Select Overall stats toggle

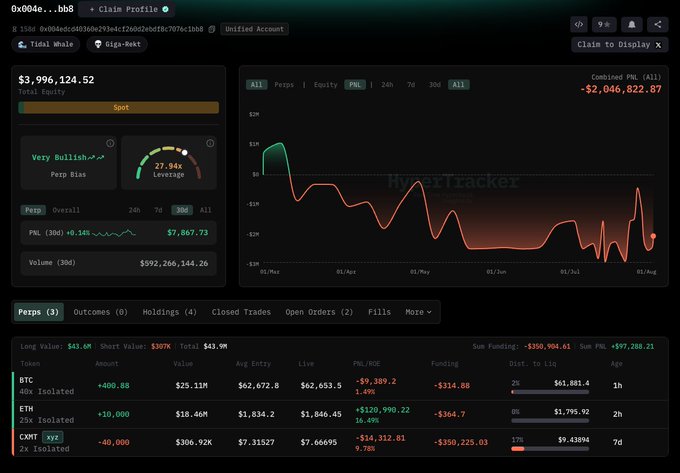(66, 210)
